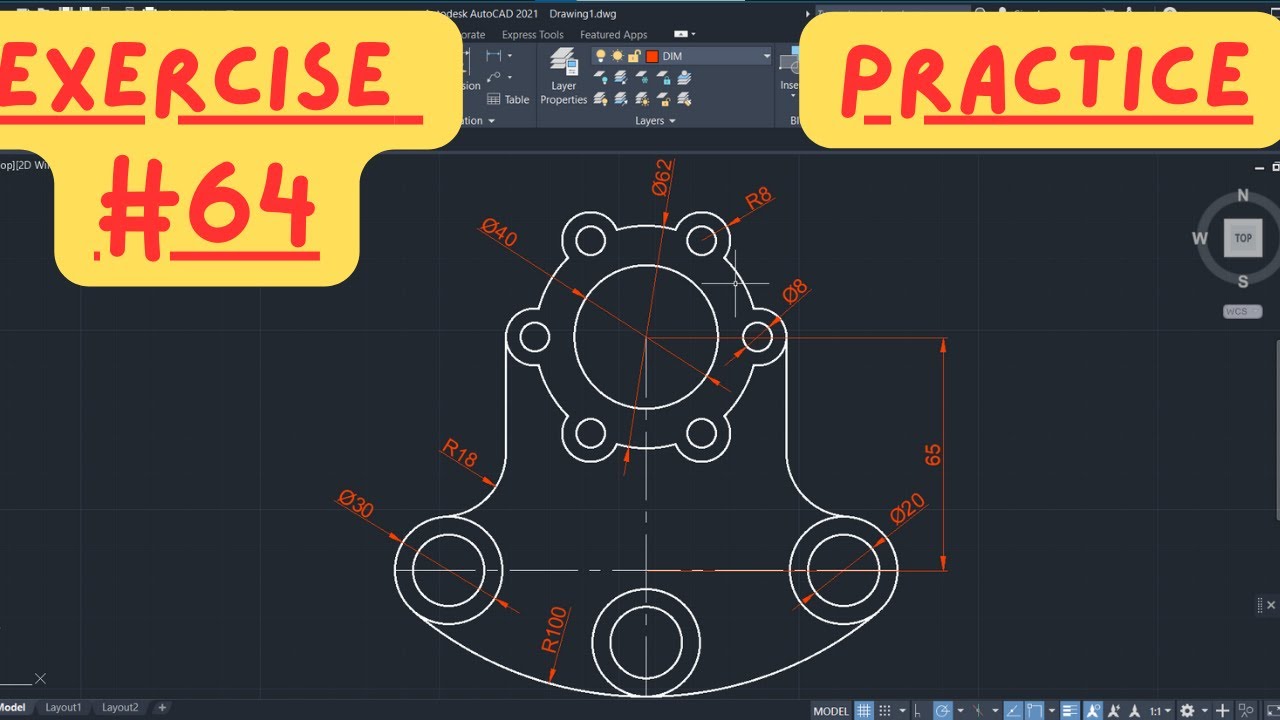The height and width of the screenshot is (720, 1280).
Task: Select the Leader tool icon
Action: (493, 77)
